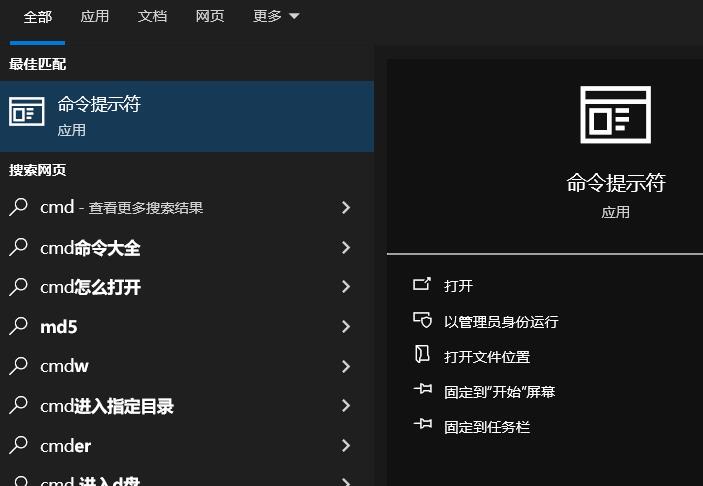Click the 以管理员身份运行 shield icon
Image resolution: width=703 pixels, height=486 pixels.
point(422,320)
